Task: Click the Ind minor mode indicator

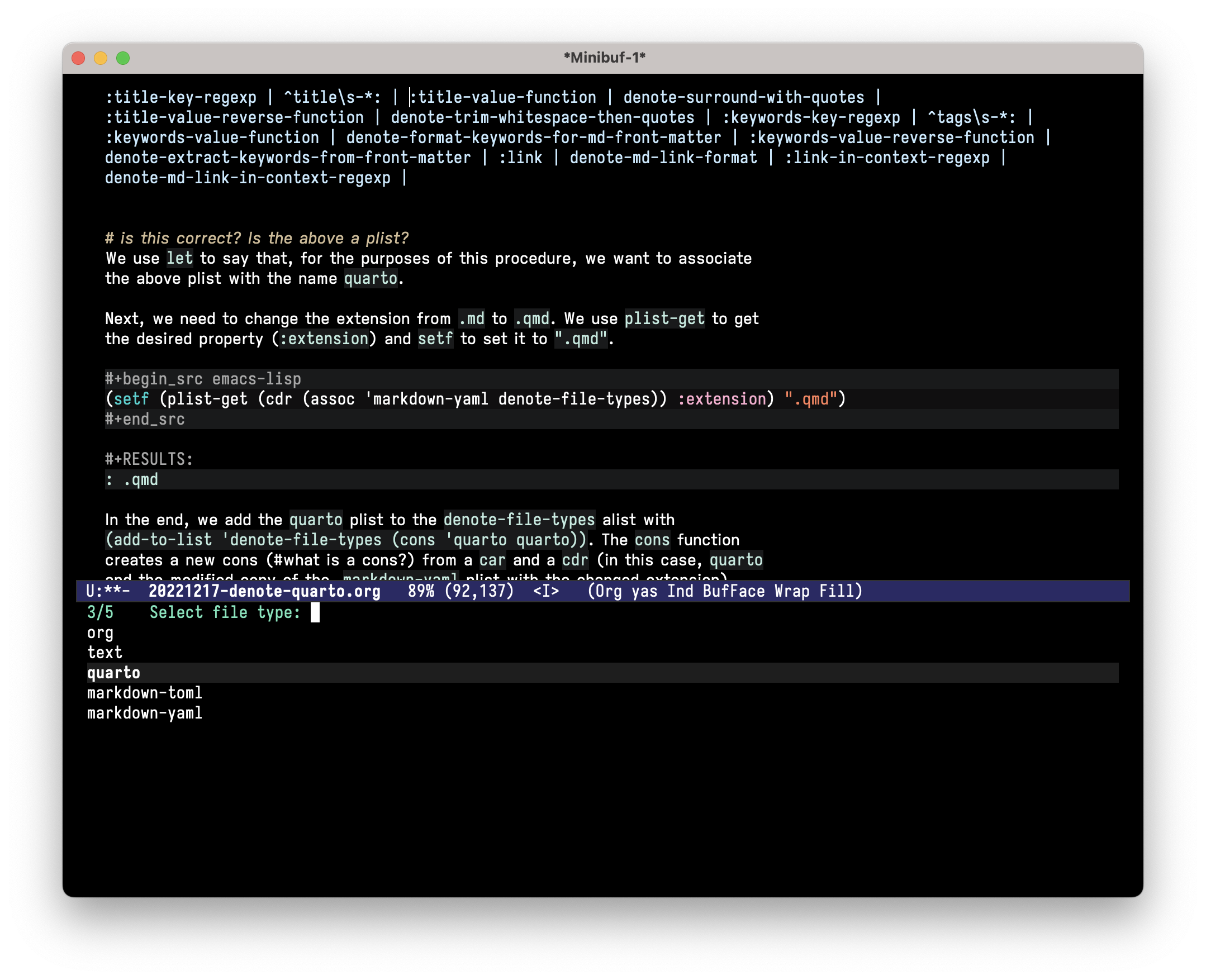Action: pos(680,591)
